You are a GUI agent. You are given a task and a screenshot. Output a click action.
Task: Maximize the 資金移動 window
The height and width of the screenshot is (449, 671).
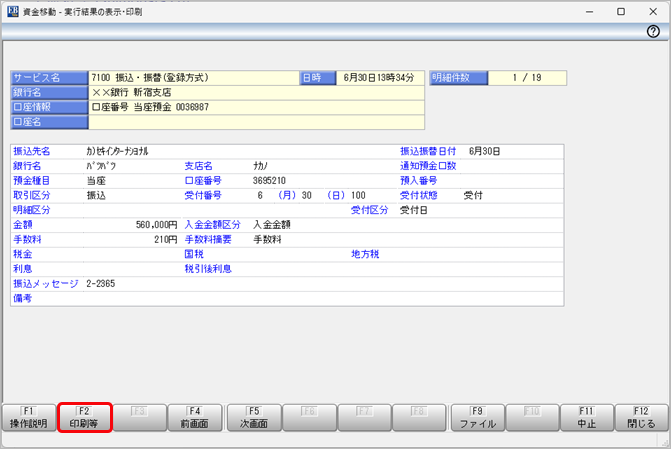(621, 11)
